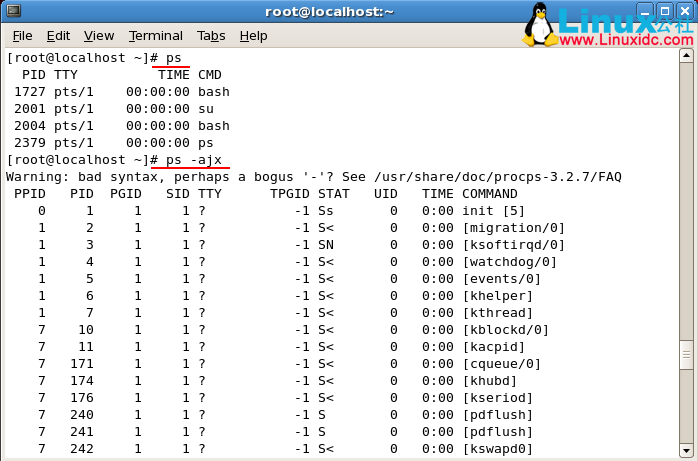Click the [kthread] process
698x461 pixels.
tap(498, 313)
